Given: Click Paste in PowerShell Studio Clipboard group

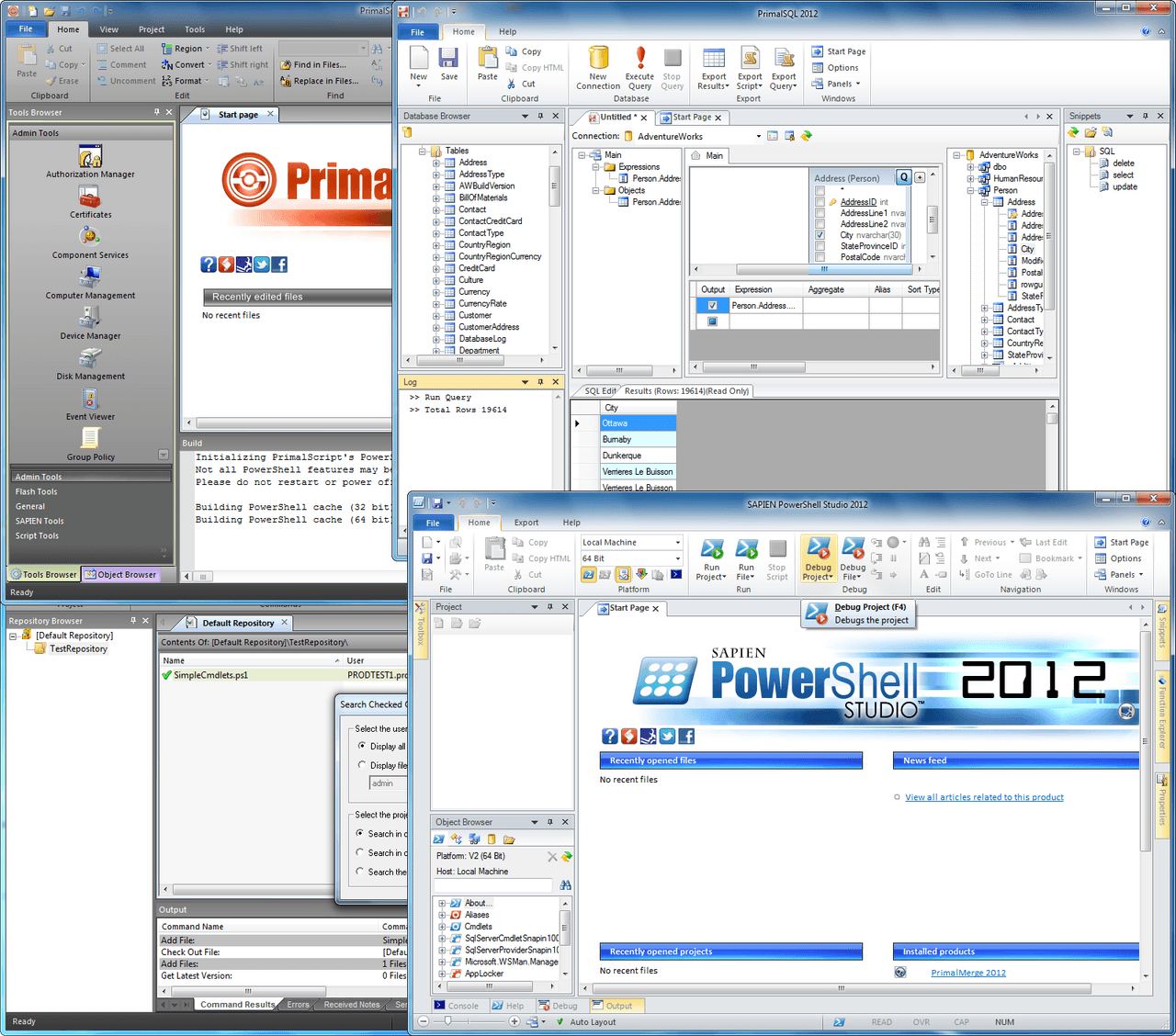Looking at the screenshot, I should (494, 555).
